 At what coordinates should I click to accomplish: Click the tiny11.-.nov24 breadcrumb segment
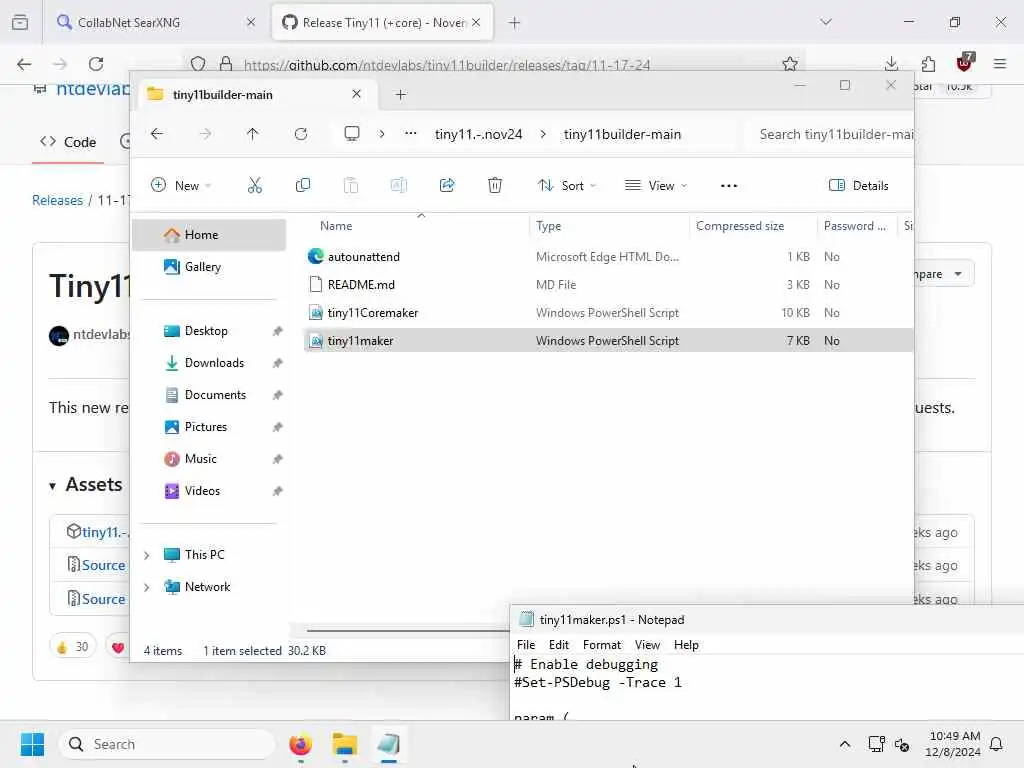click(479, 134)
